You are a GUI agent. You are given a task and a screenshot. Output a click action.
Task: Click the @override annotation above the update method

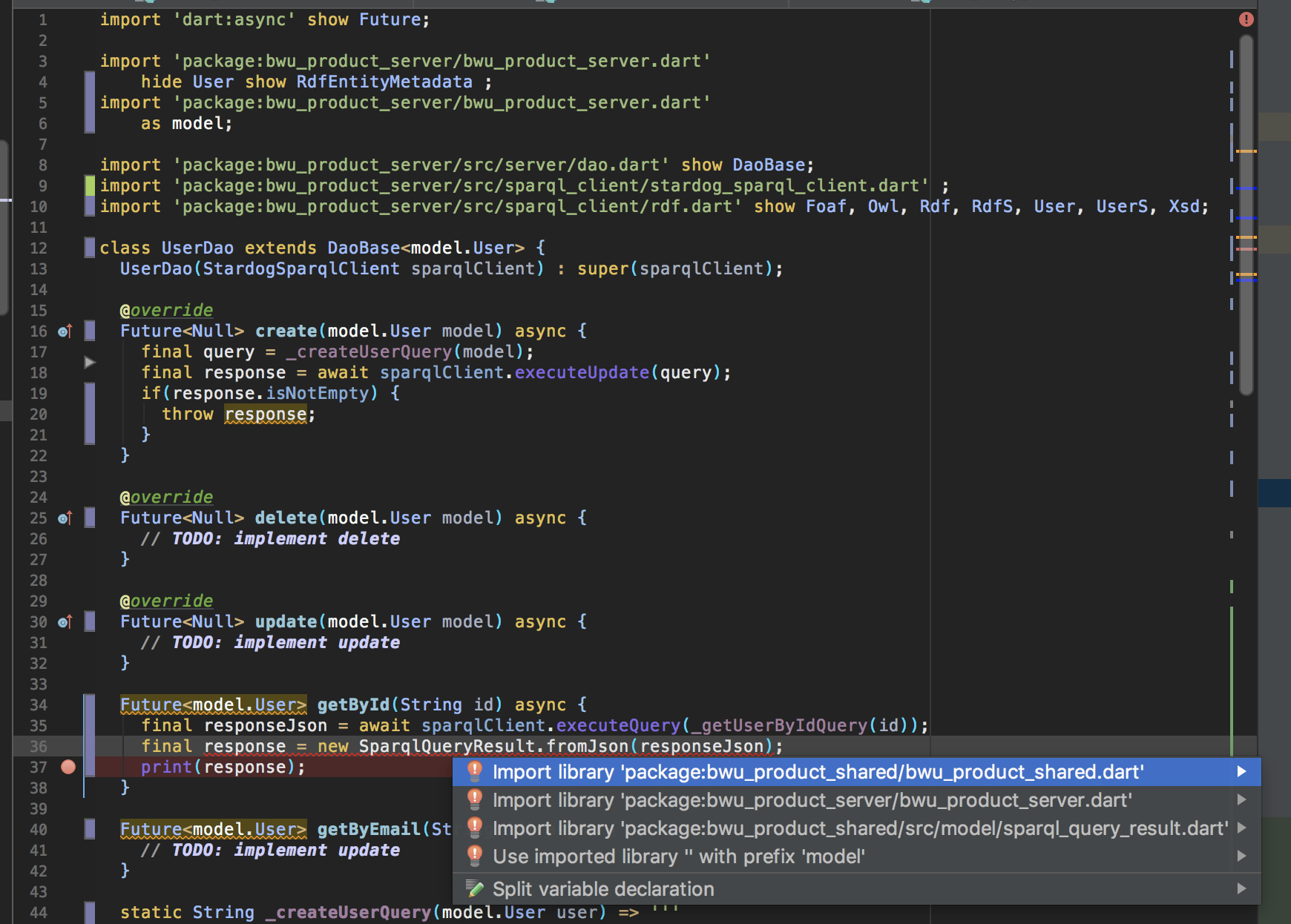tap(167, 601)
